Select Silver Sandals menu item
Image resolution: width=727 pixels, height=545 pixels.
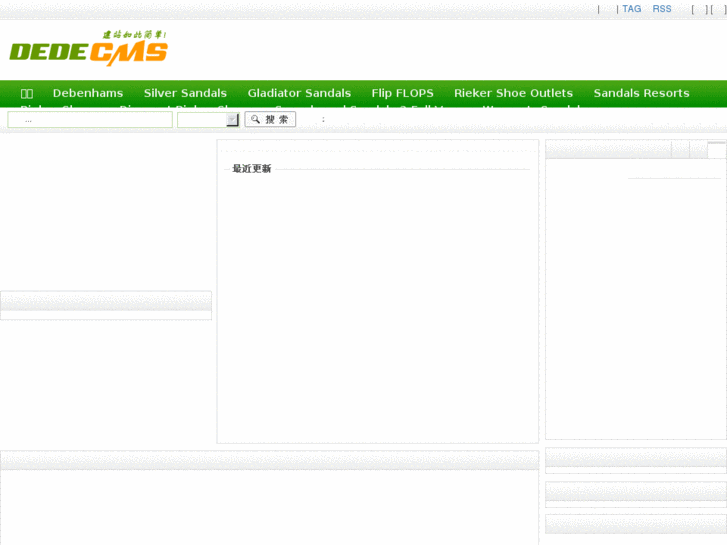click(x=185, y=93)
